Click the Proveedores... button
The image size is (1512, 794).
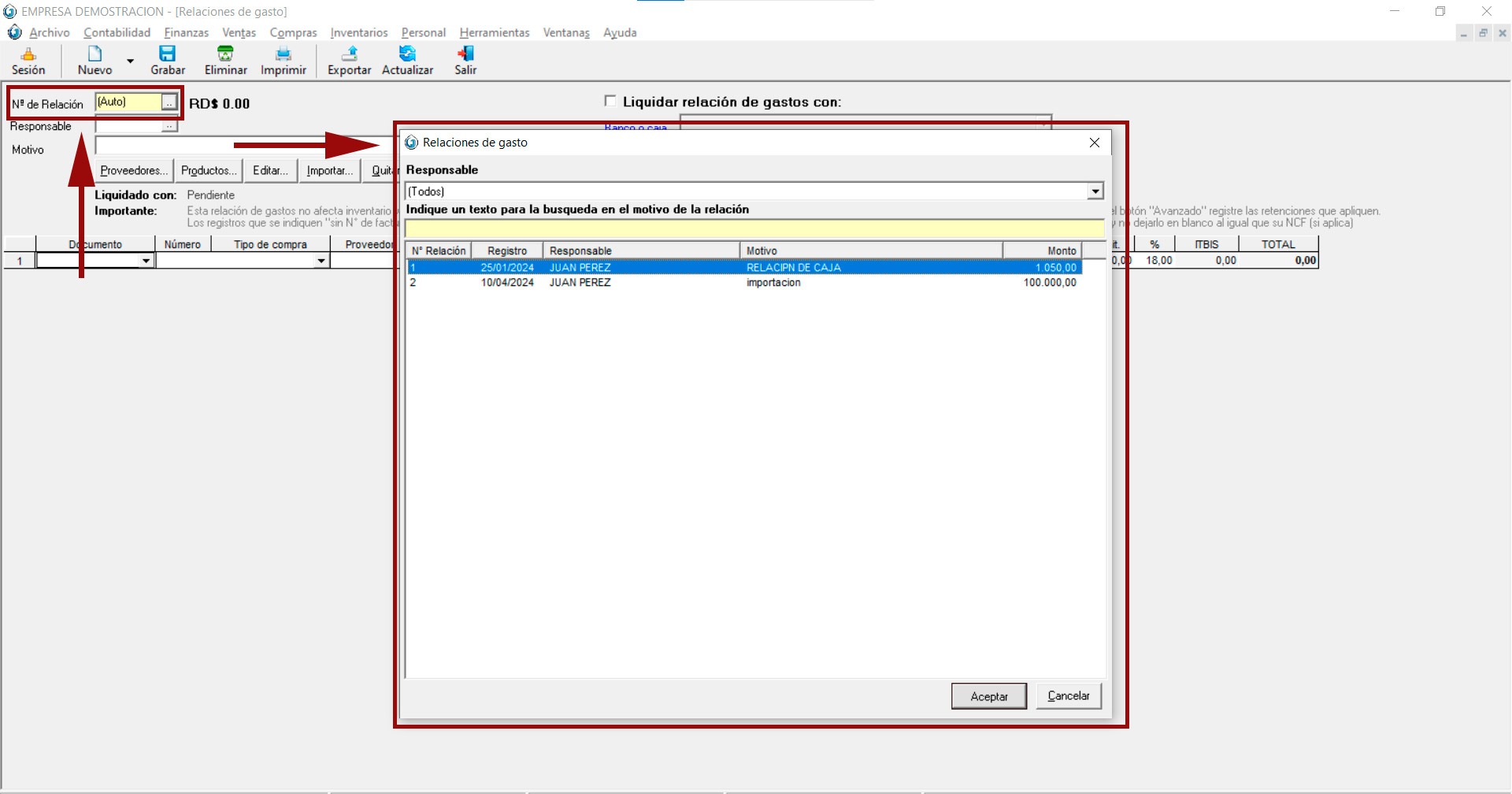133,171
